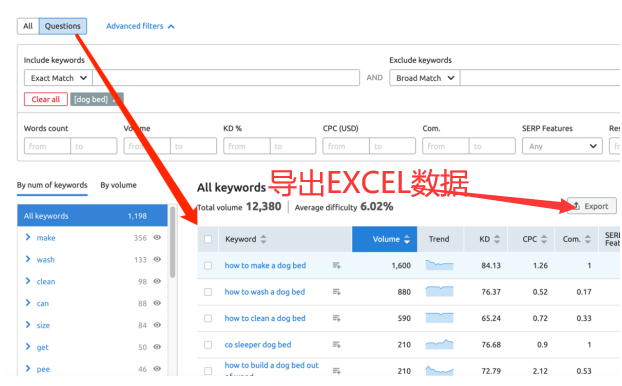Check the select-all checkbox in table header
The image size is (622, 386).
pyautogui.click(x=208, y=239)
